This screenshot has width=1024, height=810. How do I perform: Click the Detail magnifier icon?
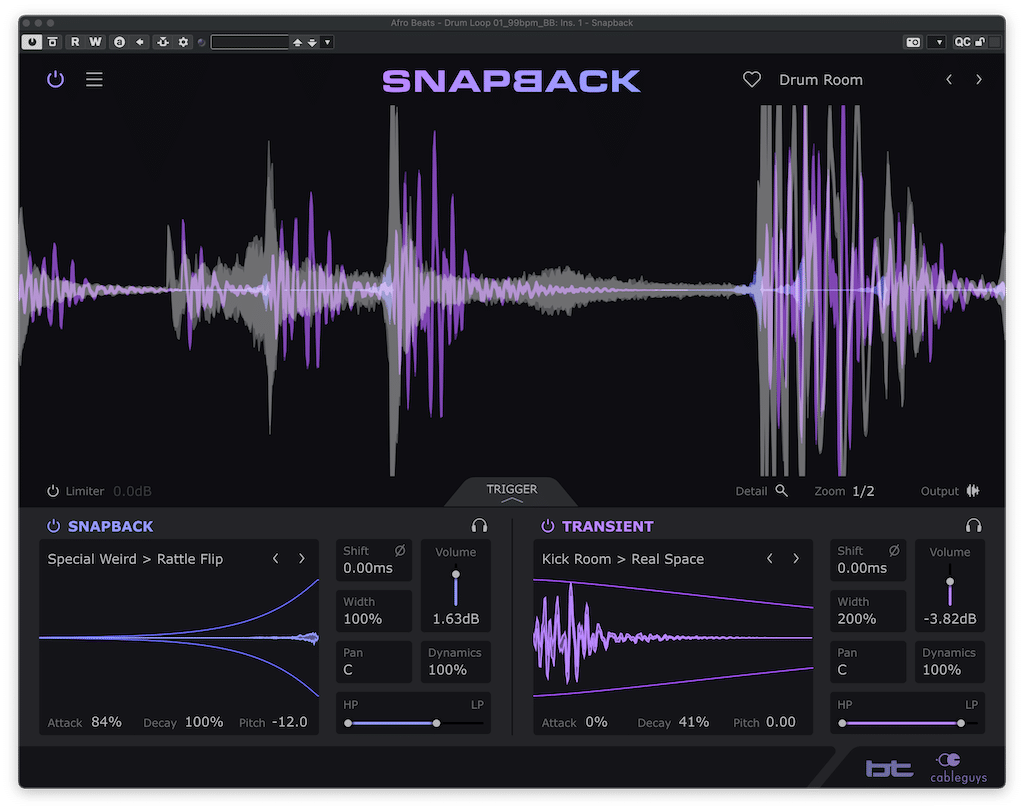[781, 491]
